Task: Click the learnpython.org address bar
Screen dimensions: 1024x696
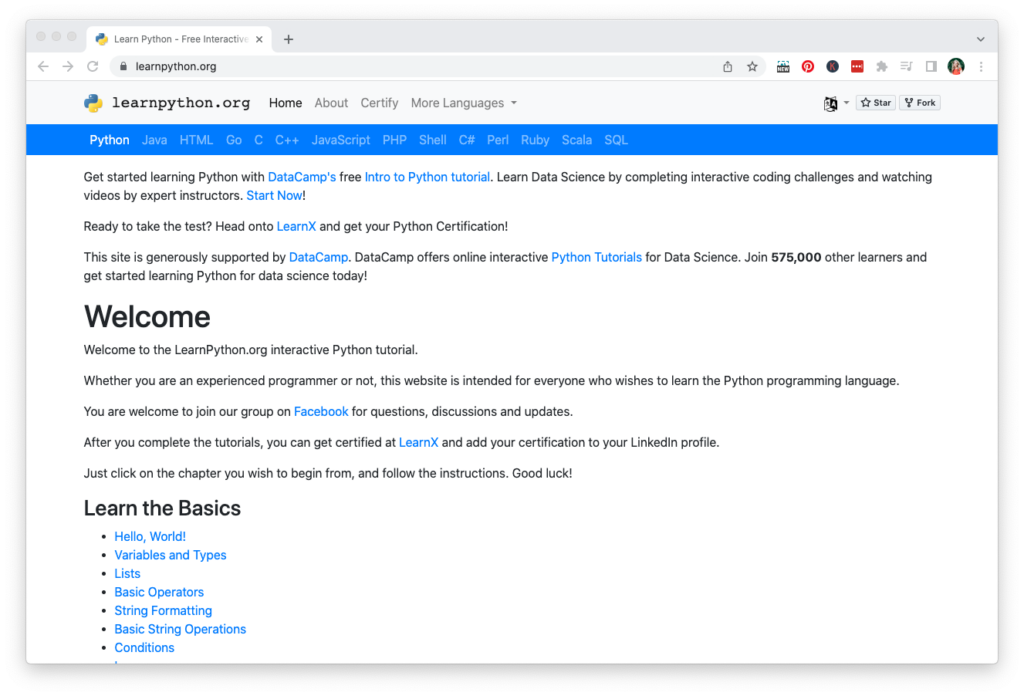Action: pos(400,67)
